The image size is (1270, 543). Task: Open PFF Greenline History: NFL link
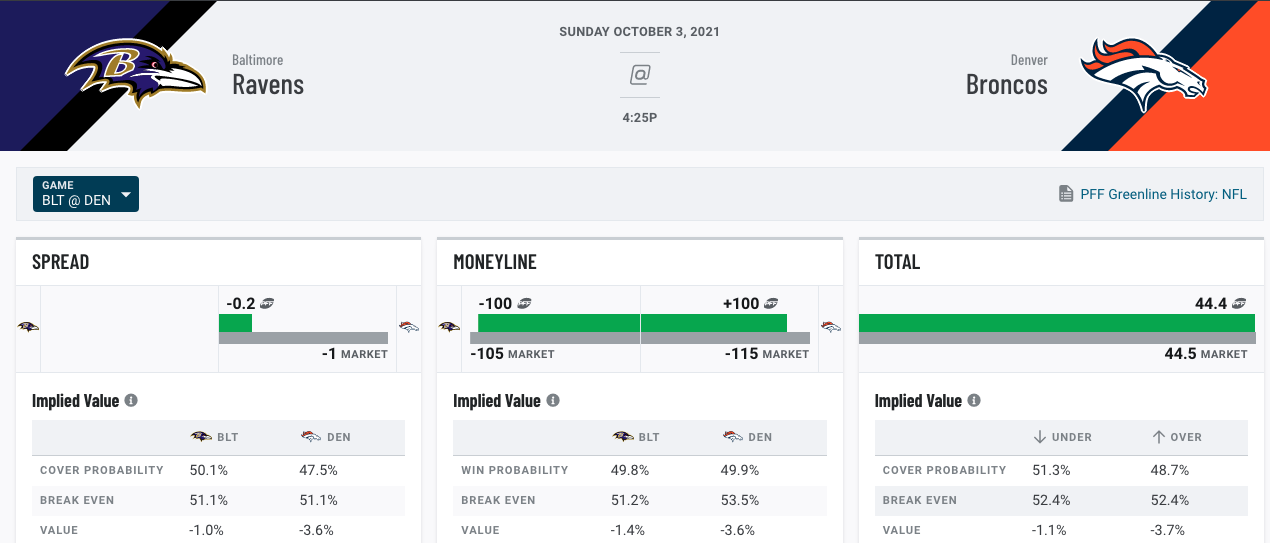(1164, 194)
